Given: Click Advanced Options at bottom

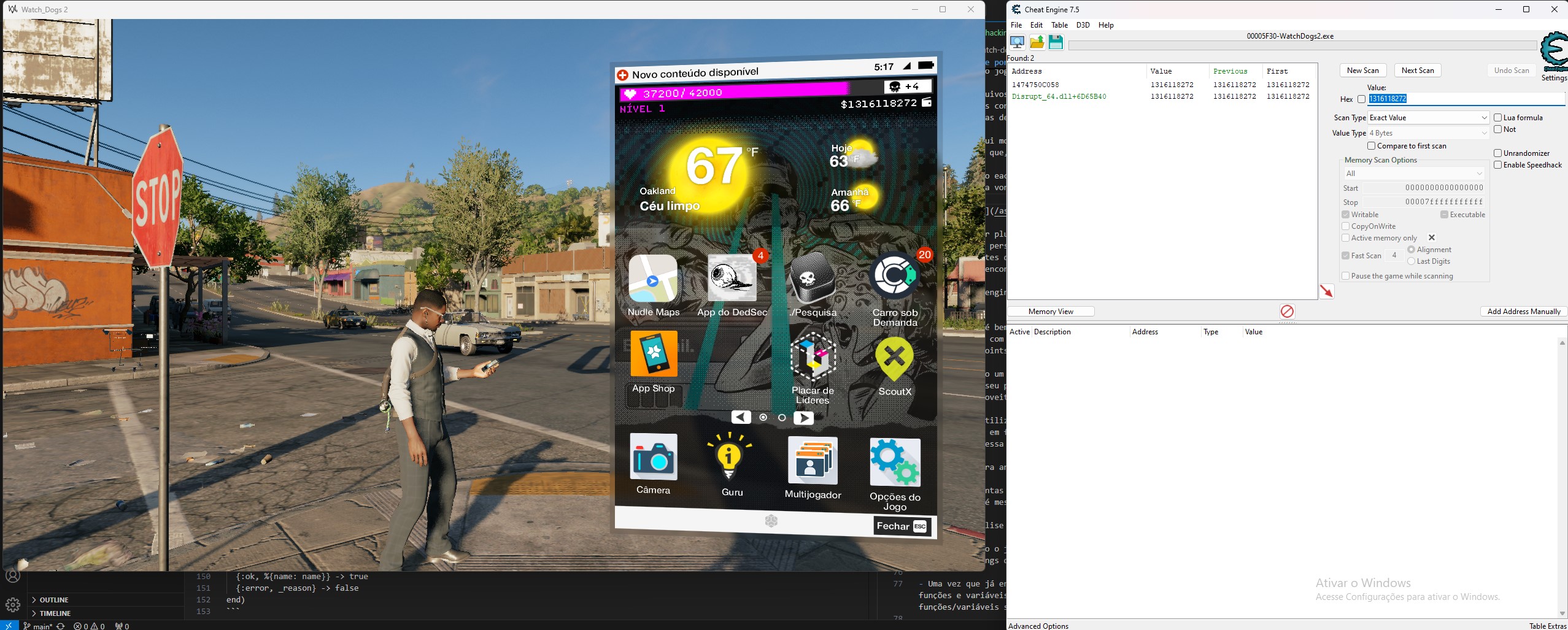Looking at the screenshot, I should click(x=1038, y=626).
